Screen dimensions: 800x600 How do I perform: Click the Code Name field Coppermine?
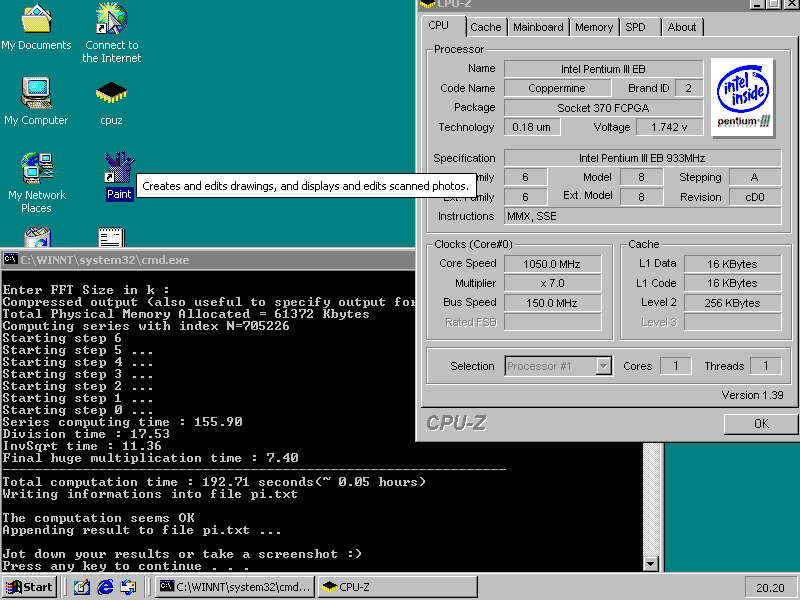[557, 88]
